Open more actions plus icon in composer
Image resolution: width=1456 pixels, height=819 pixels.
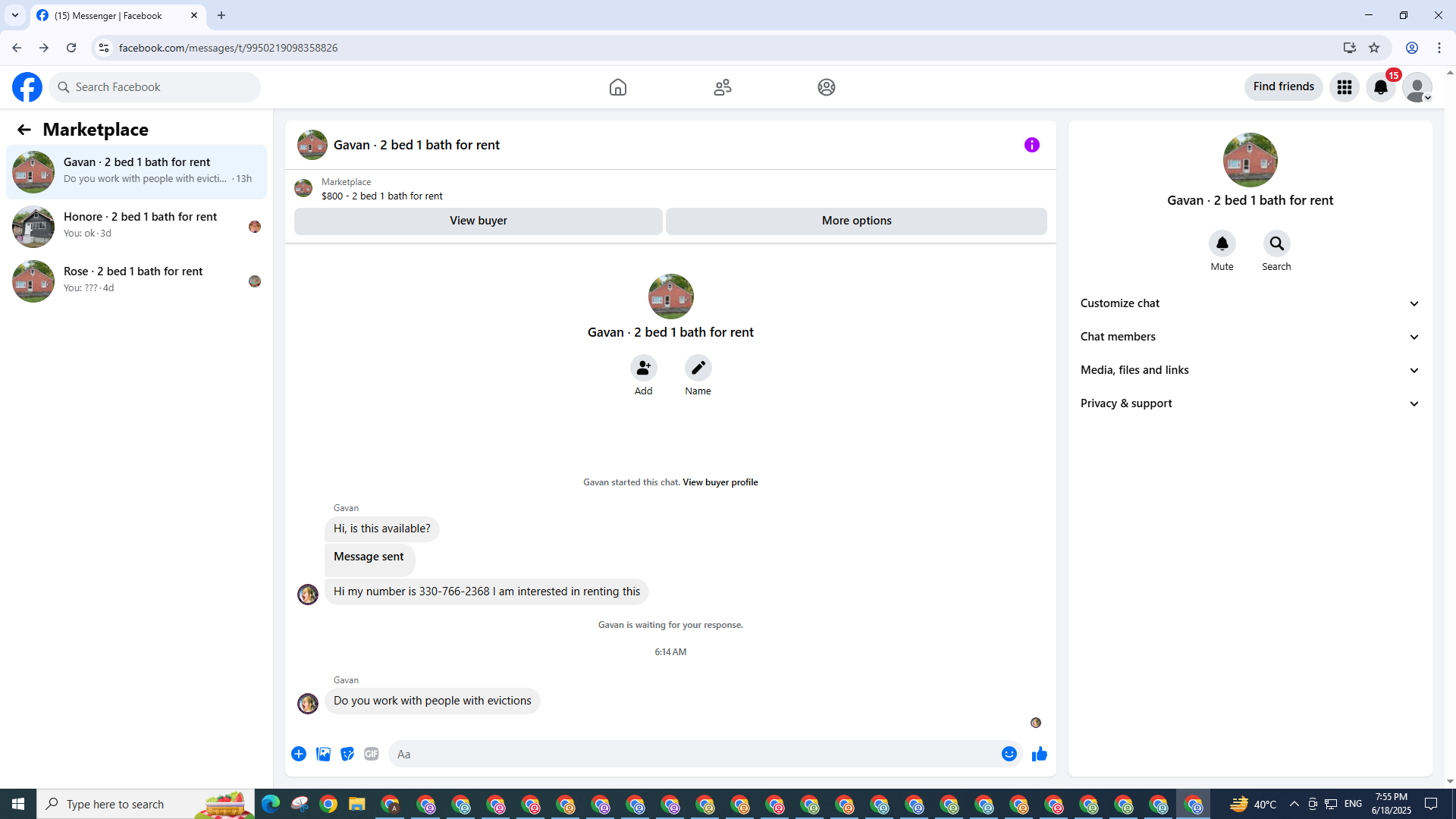click(x=299, y=754)
